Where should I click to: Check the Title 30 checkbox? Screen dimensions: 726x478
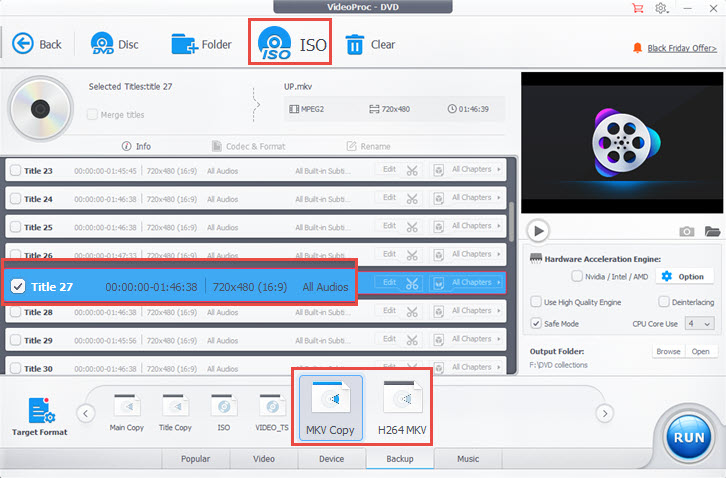click(15, 368)
